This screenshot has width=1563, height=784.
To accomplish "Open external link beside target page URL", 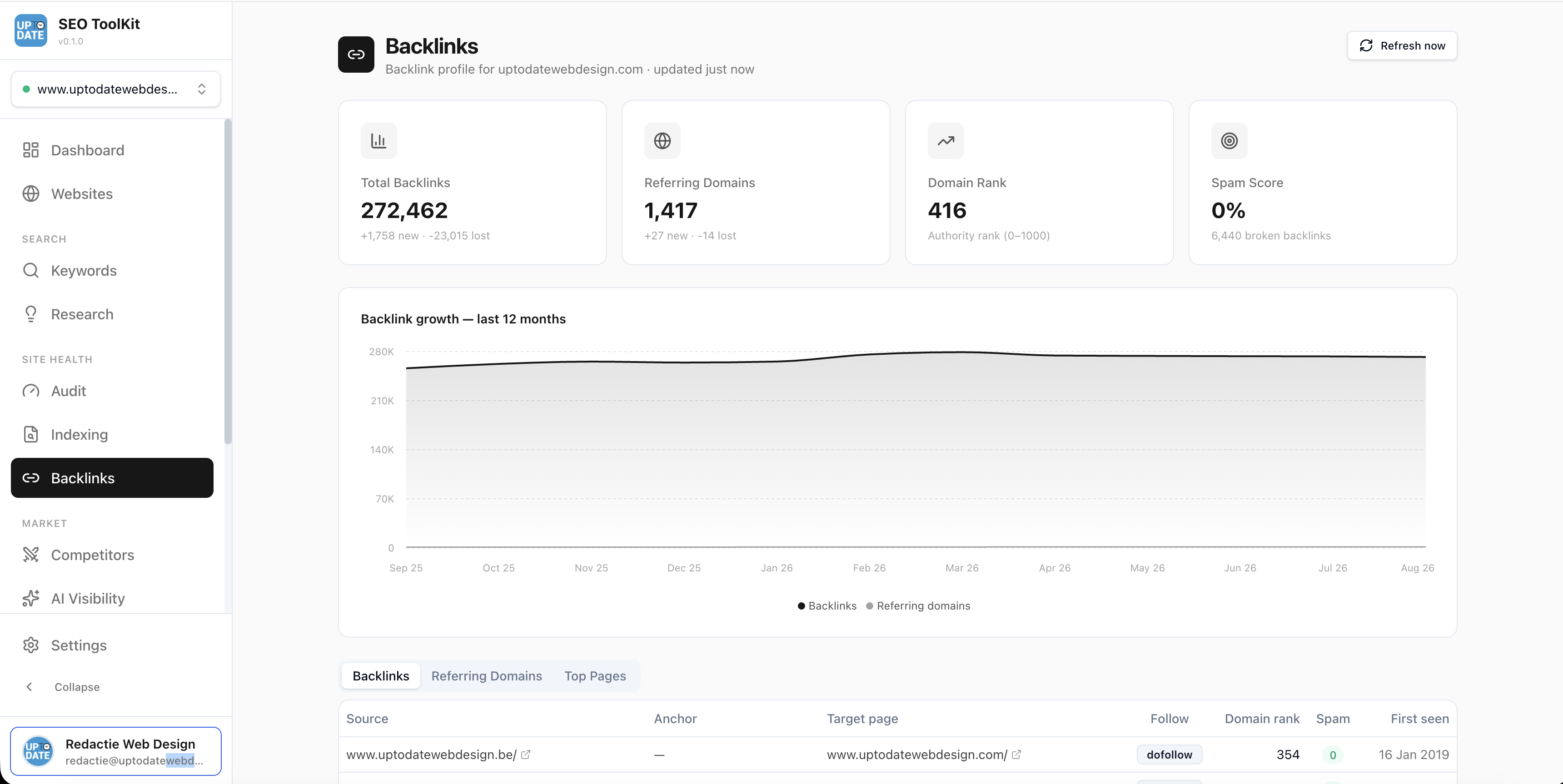I will pyautogui.click(x=1015, y=754).
